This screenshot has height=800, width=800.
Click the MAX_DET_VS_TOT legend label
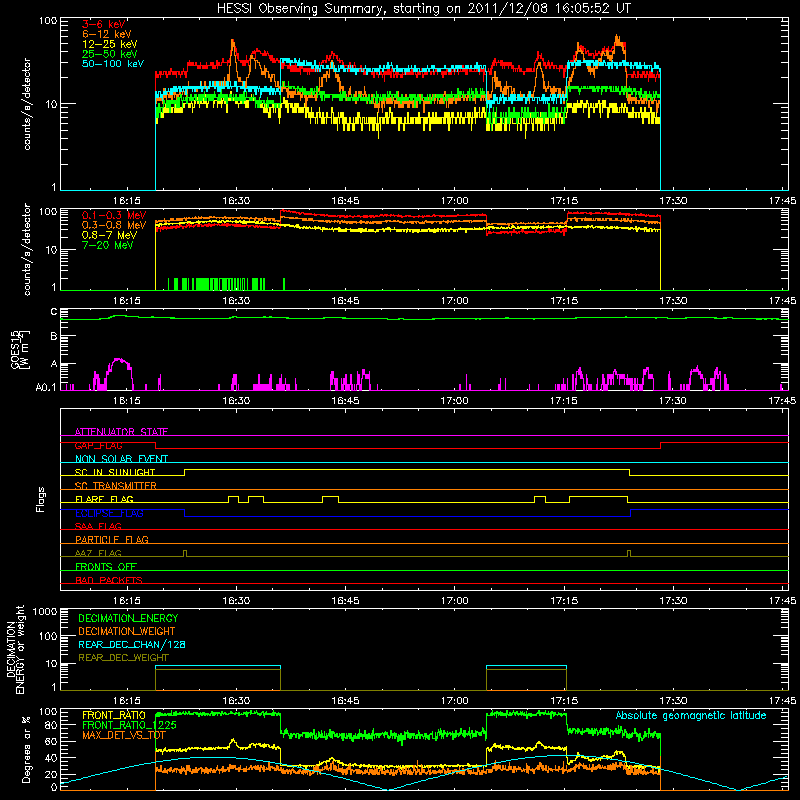(123, 735)
